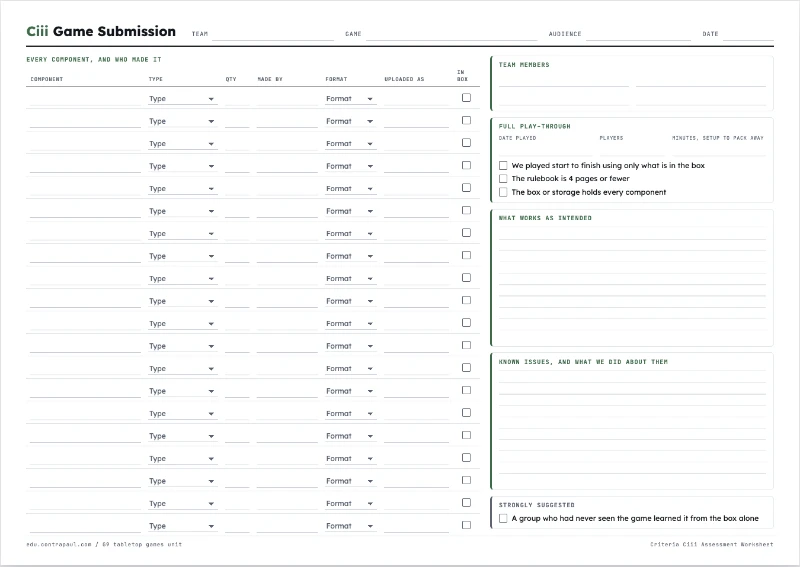The width and height of the screenshot is (800, 567).
Task: Check 'A group who had never seen the game' box
Action: pyautogui.click(x=503, y=519)
